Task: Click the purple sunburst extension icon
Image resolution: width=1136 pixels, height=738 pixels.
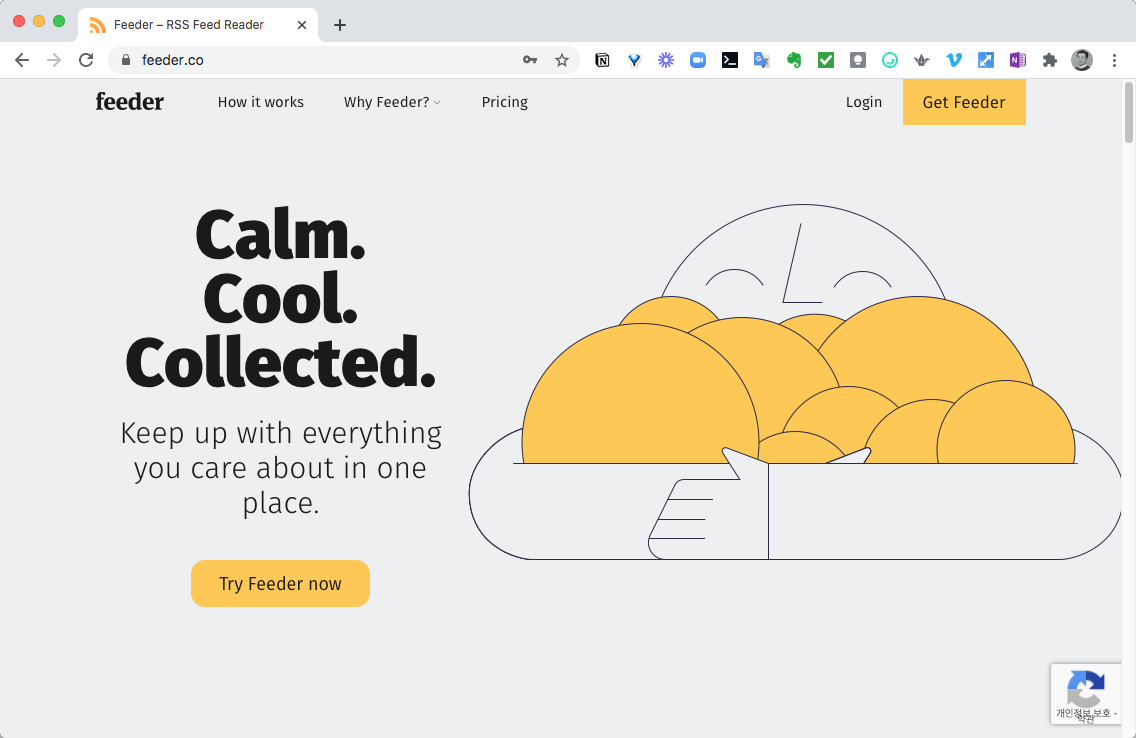Action: 666,60
